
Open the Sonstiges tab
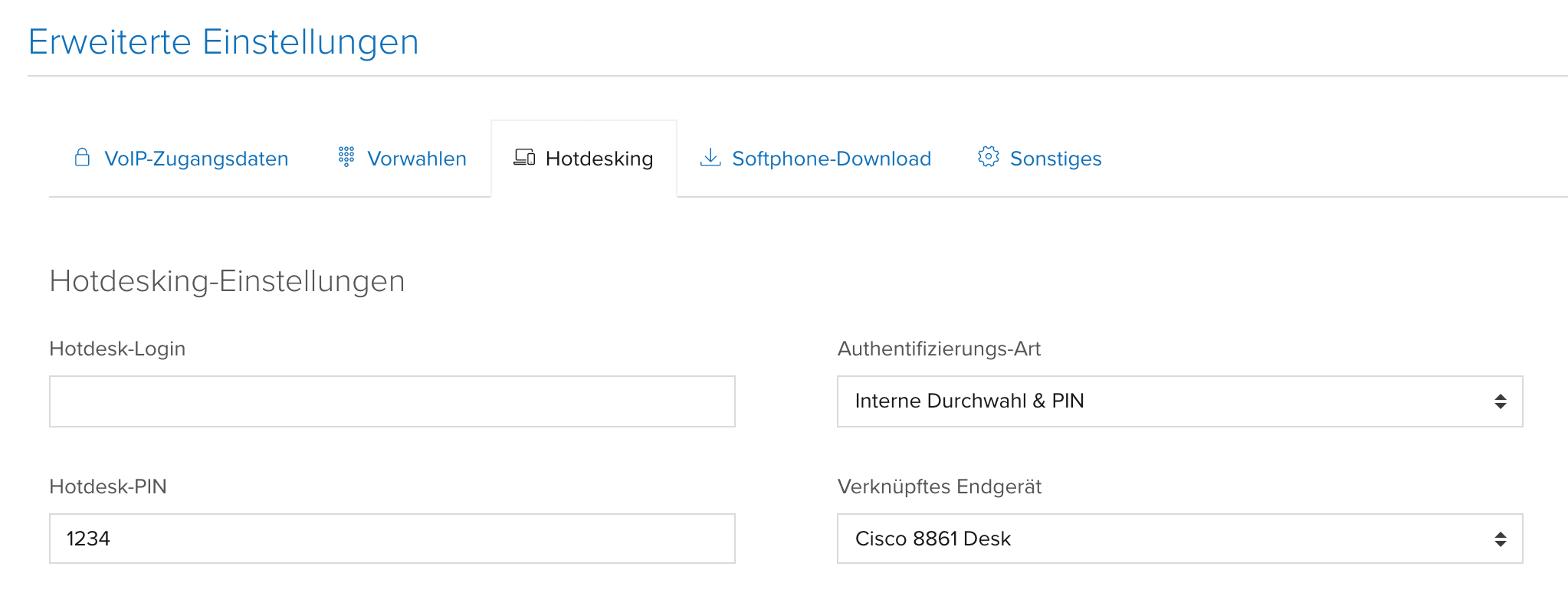pyautogui.click(x=1055, y=159)
